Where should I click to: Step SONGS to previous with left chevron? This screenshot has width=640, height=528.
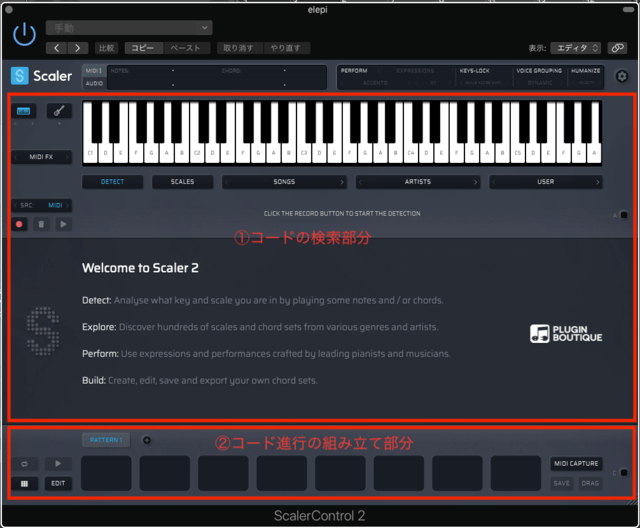[x=227, y=182]
